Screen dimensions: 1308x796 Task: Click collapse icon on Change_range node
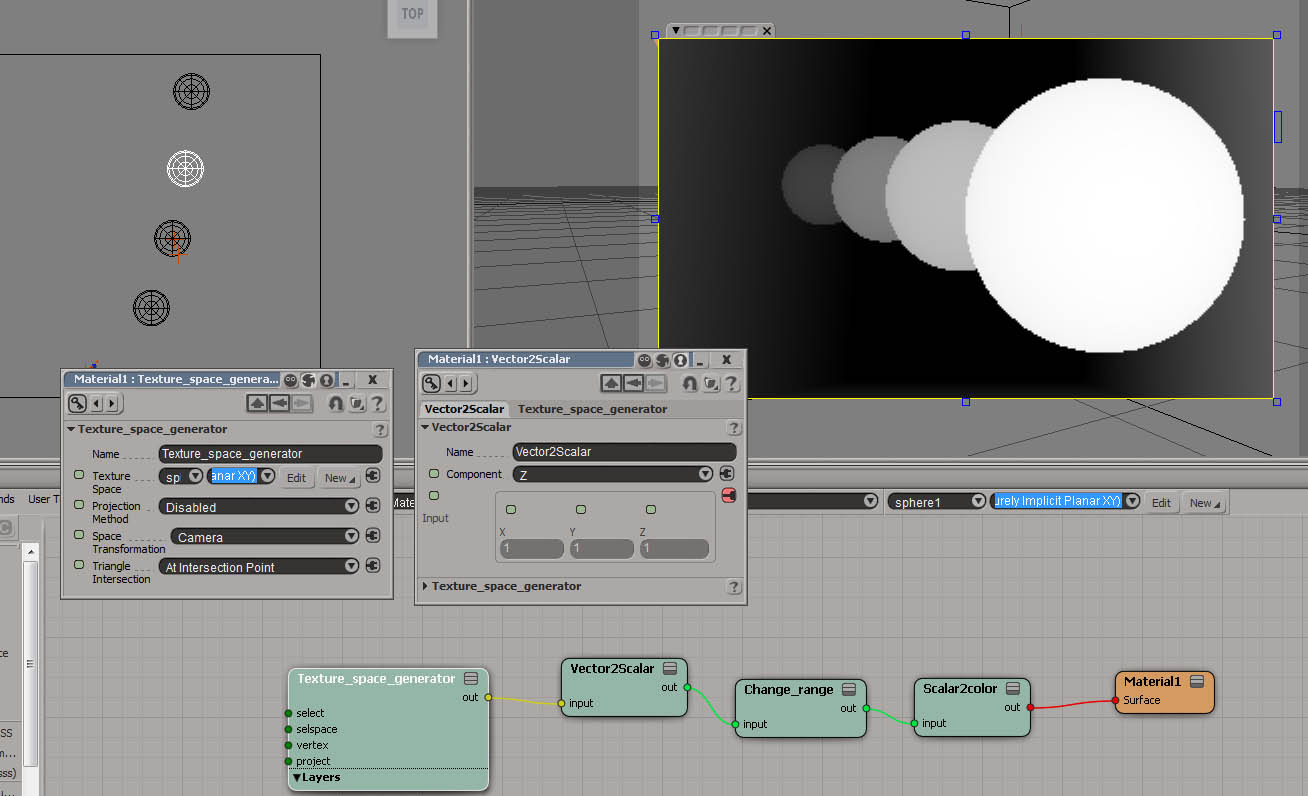(849, 690)
